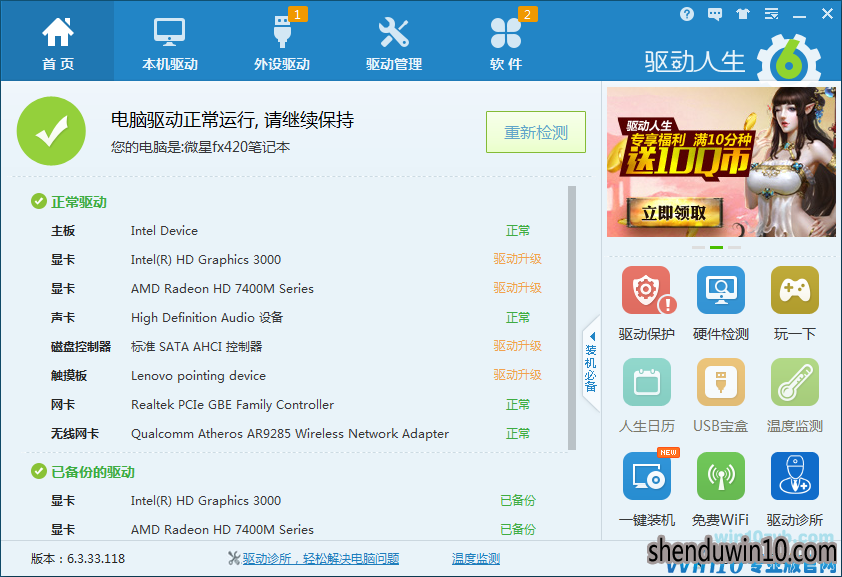Select the middle green banner page indicator
842x577 pixels.
click(x=716, y=247)
